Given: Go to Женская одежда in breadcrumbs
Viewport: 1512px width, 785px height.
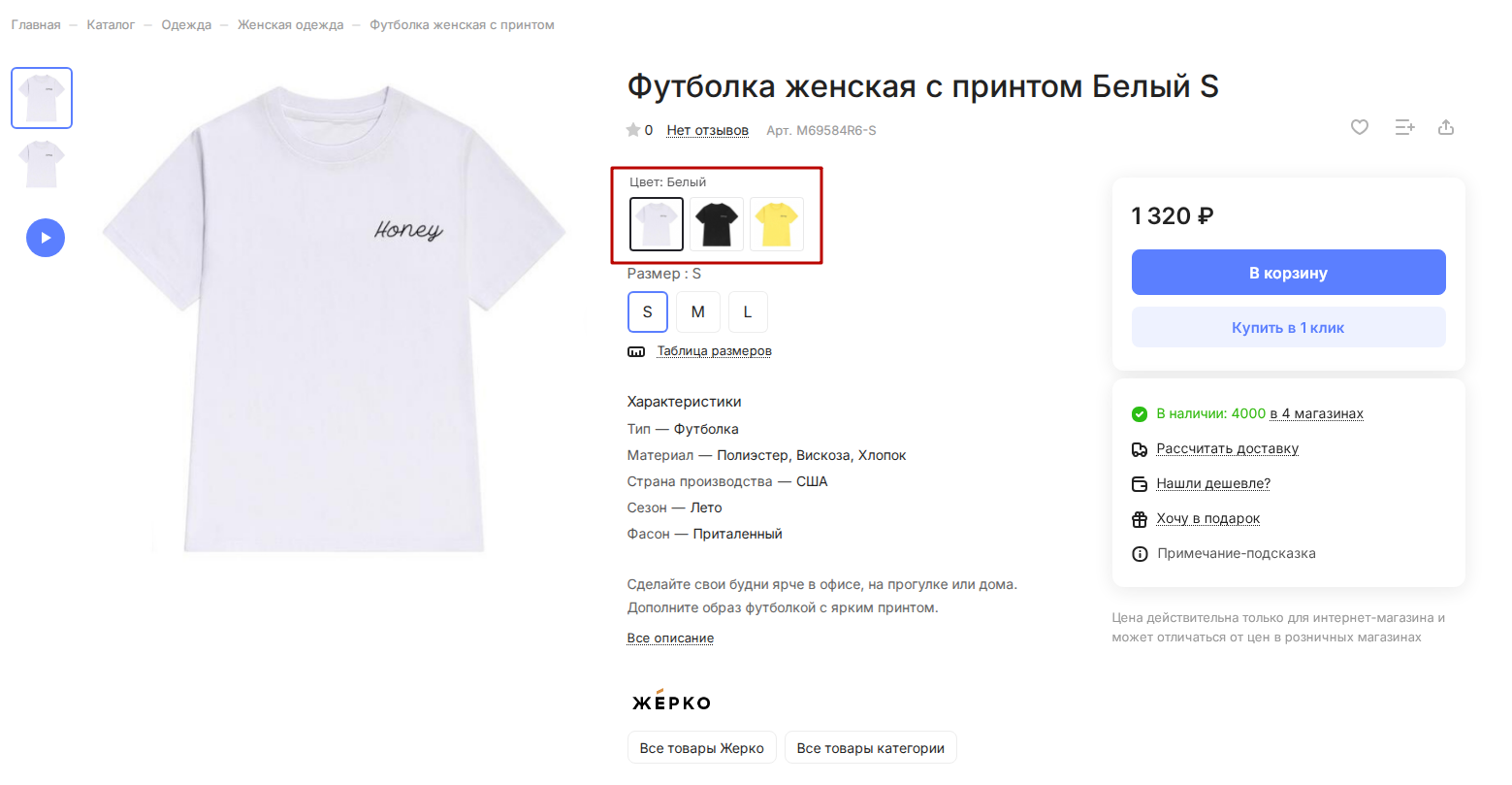Looking at the screenshot, I should click(290, 25).
